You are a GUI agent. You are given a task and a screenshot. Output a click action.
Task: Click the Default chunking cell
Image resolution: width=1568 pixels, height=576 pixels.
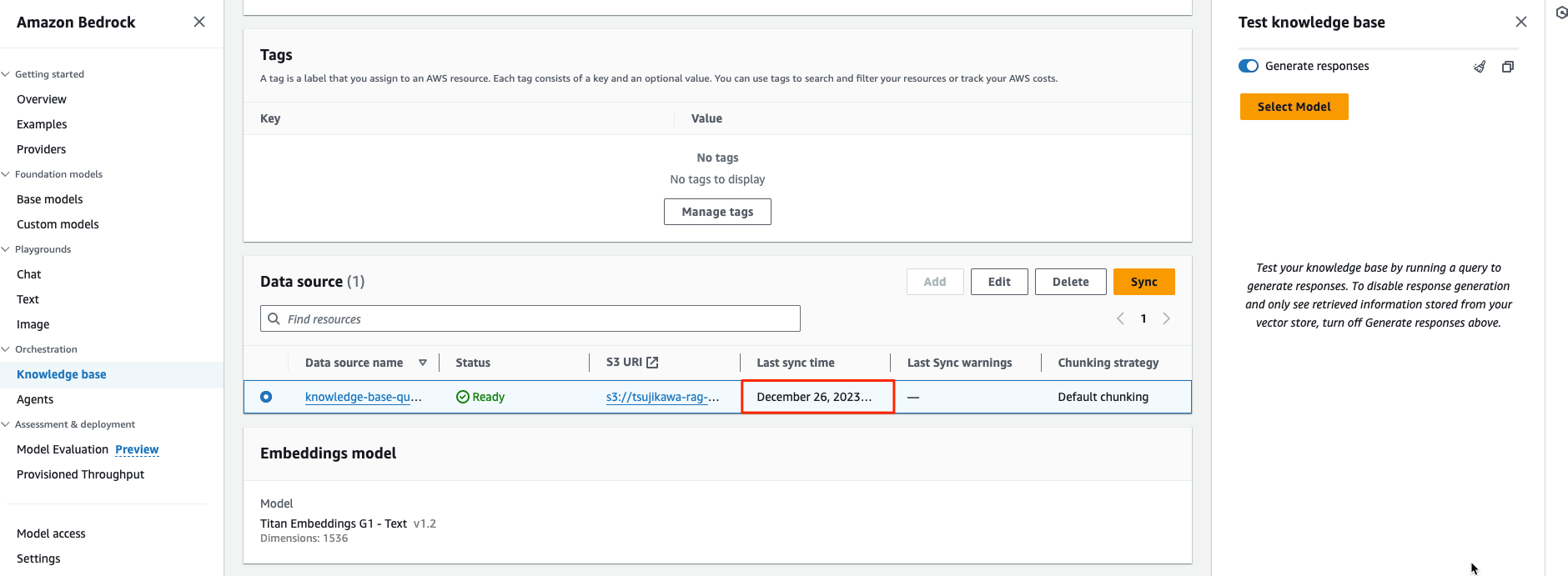click(x=1103, y=397)
